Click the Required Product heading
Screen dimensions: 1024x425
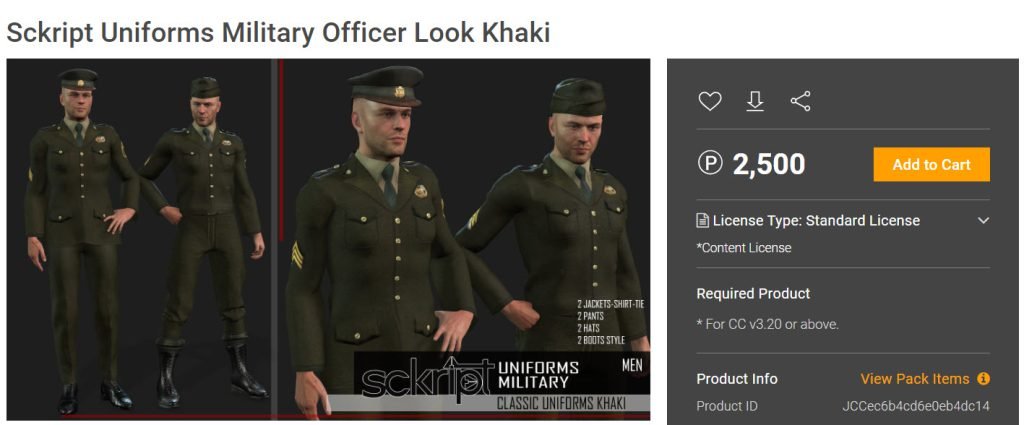[753, 293]
